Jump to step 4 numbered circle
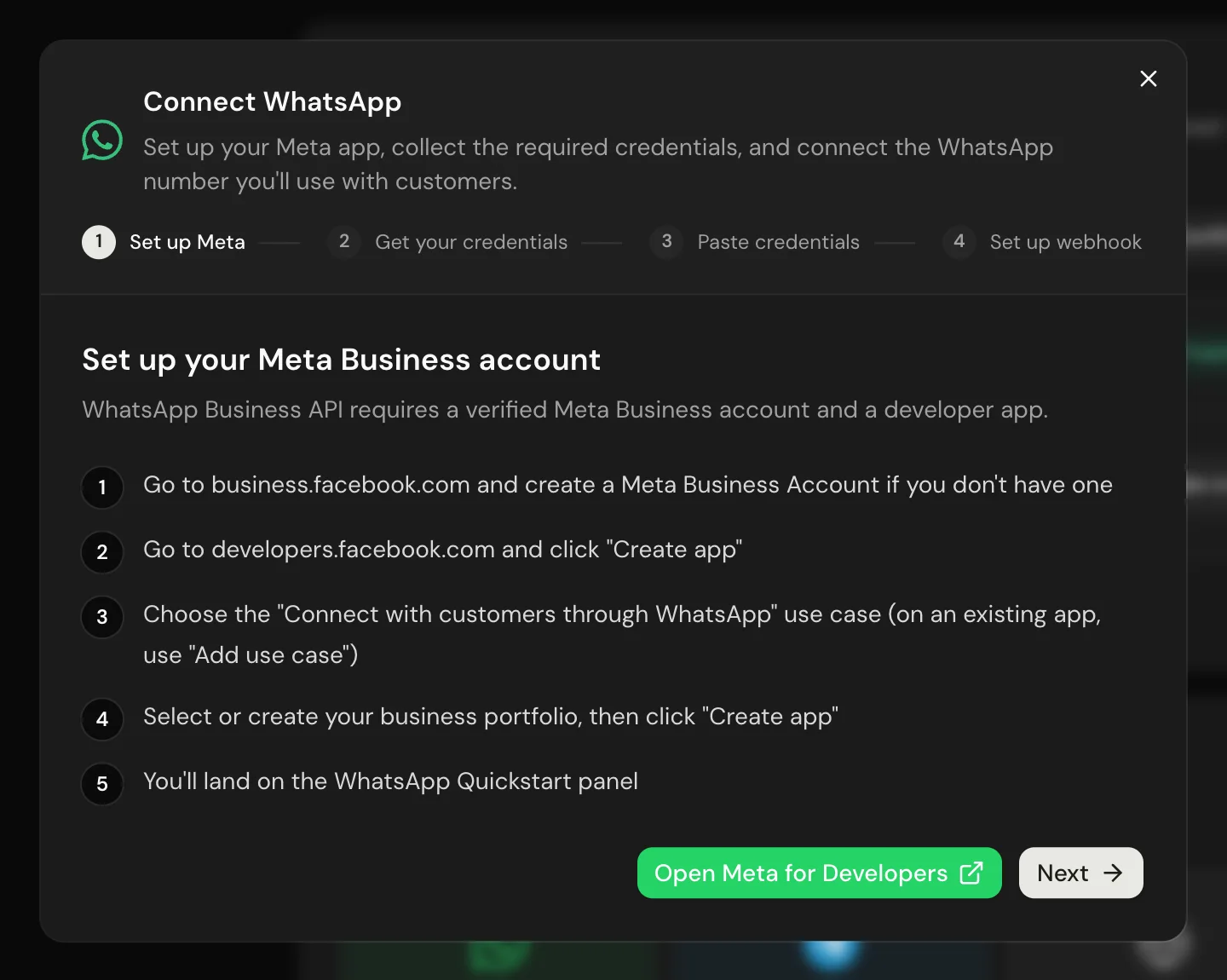The width and height of the screenshot is (1227, 980). (959, 242)
